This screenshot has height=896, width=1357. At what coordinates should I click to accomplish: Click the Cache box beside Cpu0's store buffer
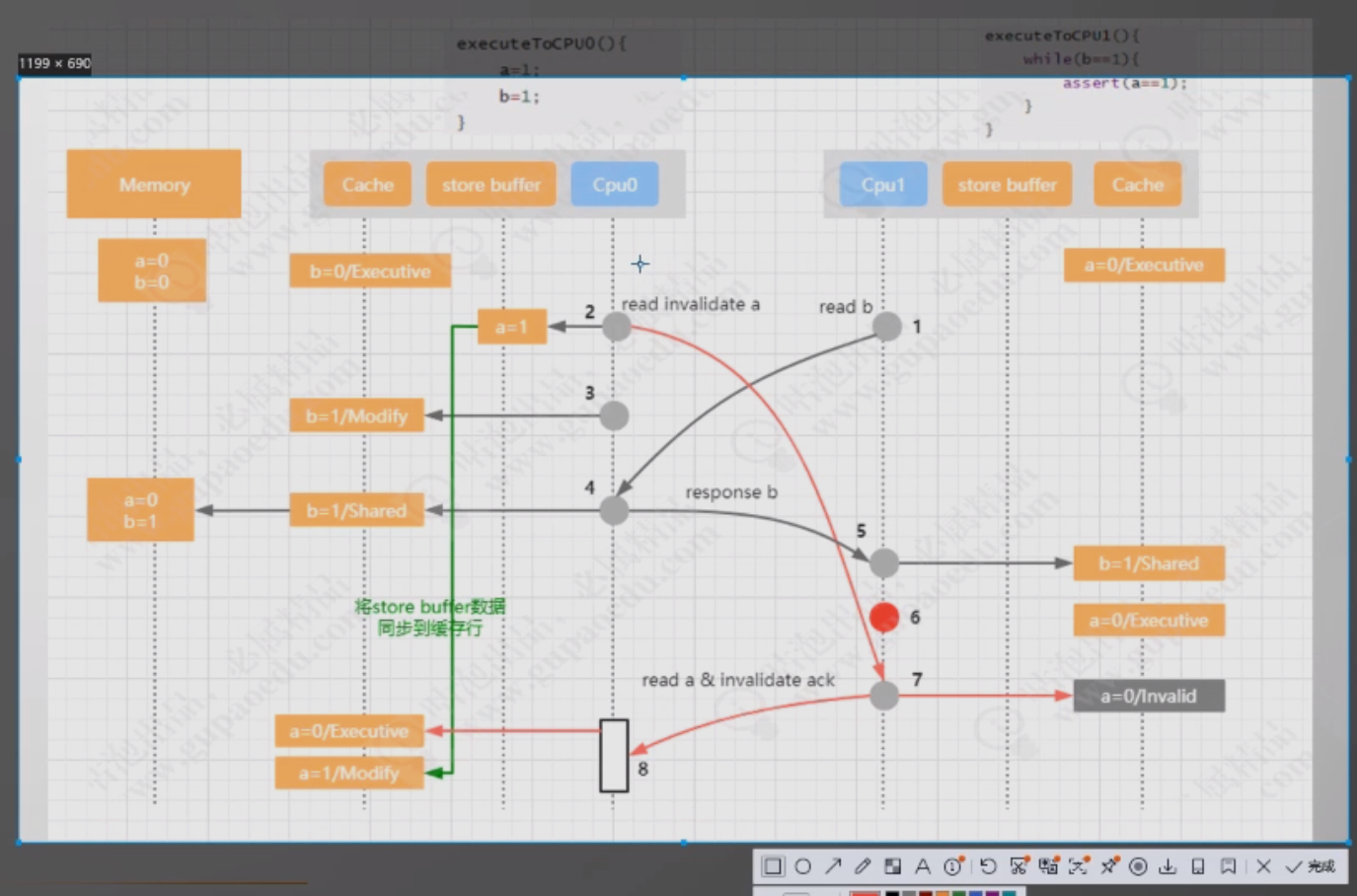tap(367, 185)
